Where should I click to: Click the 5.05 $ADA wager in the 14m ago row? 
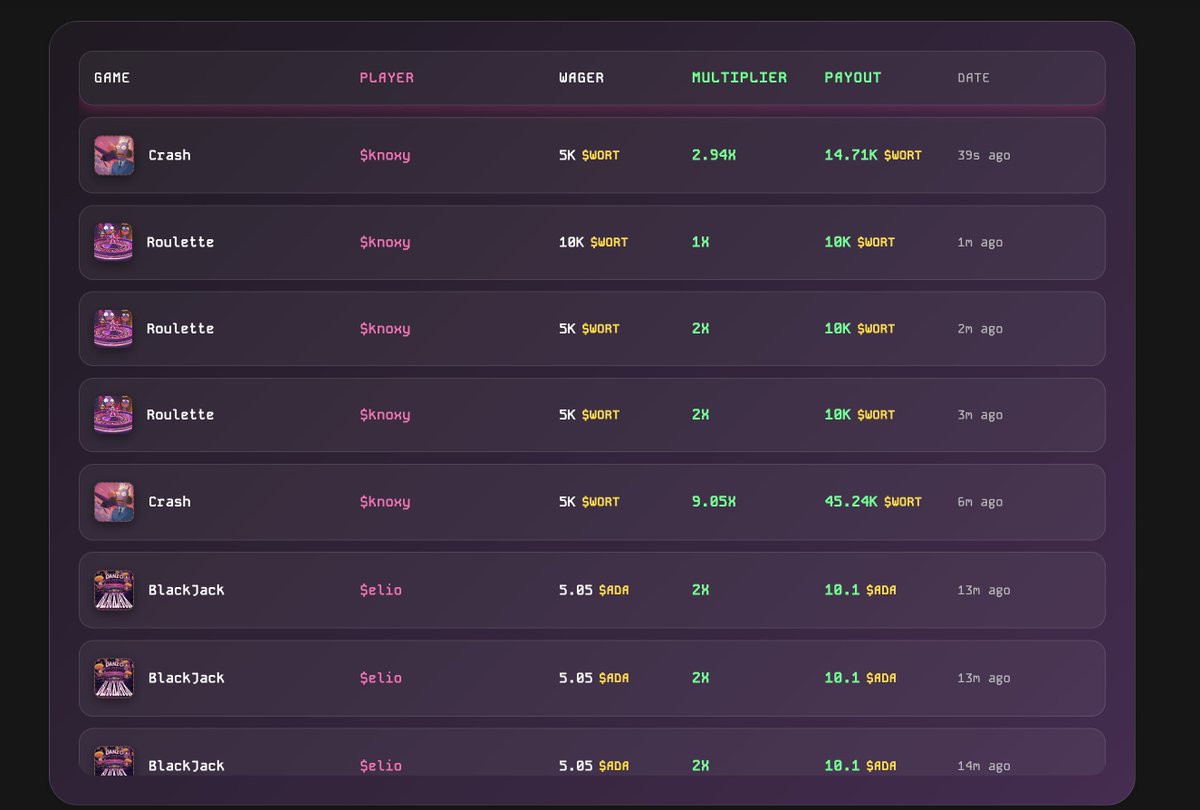tap(594, 766)
